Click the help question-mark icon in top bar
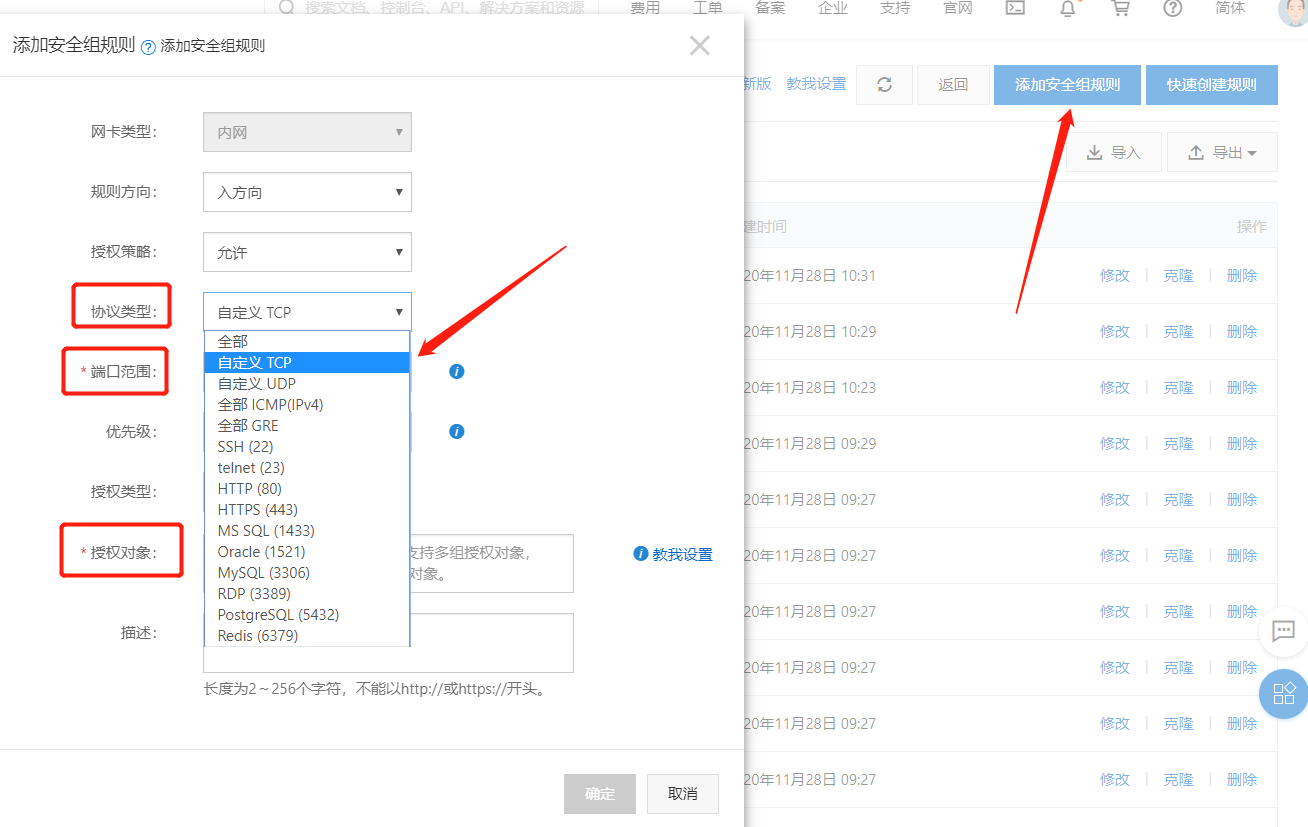 1173,8
